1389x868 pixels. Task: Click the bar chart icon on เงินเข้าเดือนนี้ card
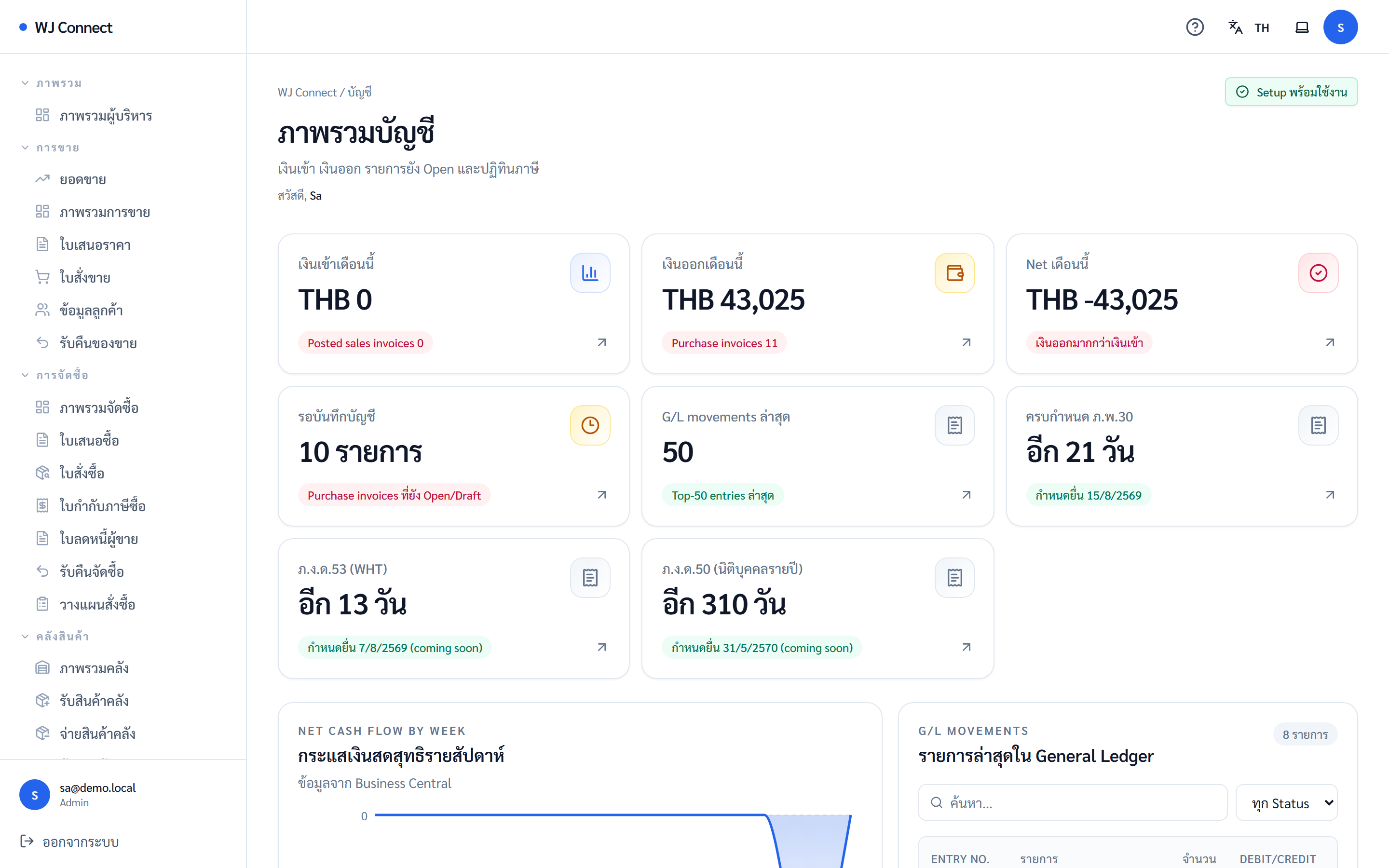click(x=590, y=272)
